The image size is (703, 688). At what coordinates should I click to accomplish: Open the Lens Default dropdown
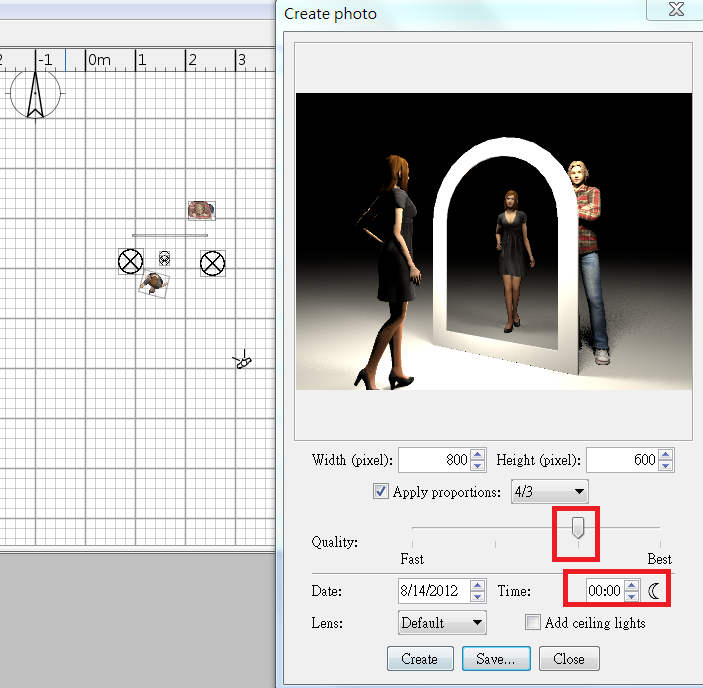tap(441, 623)
